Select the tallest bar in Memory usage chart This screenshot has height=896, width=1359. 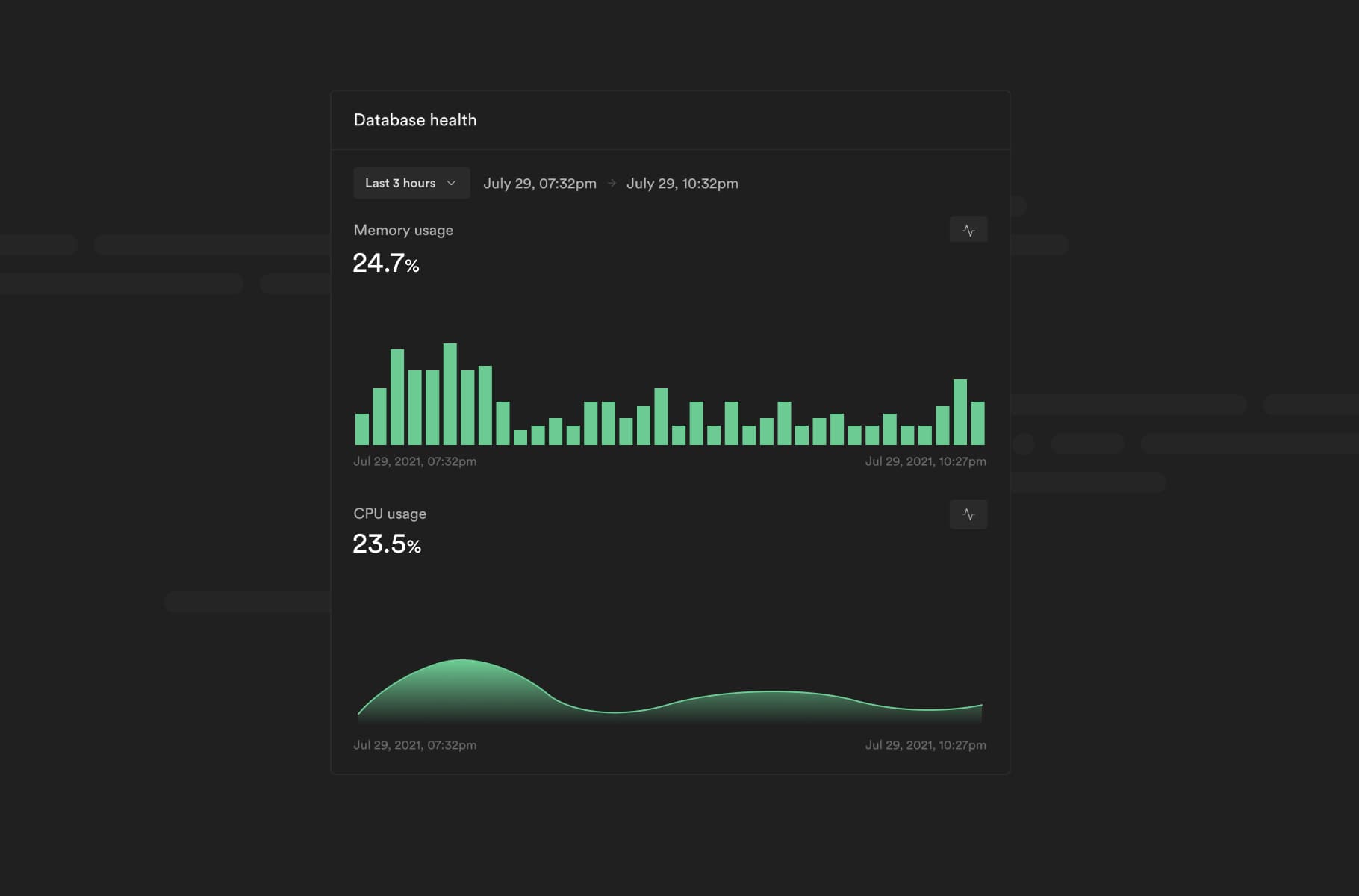450,394
